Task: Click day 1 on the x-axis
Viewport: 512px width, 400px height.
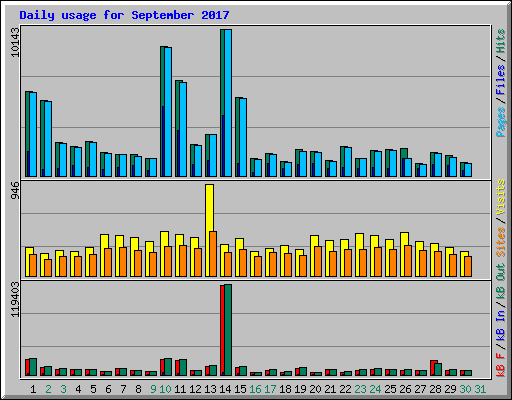Action: pyautogui.click(x=33, y=389)
